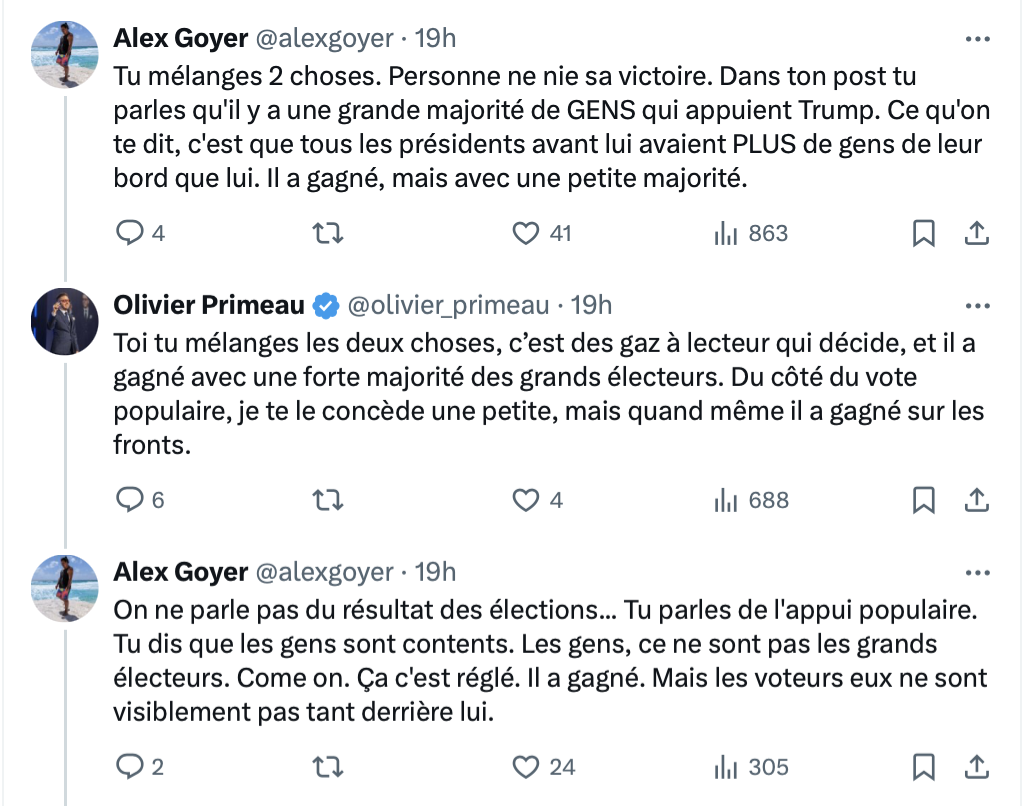Open the @alexgoyer handle in first tweet

pos(325,39)
